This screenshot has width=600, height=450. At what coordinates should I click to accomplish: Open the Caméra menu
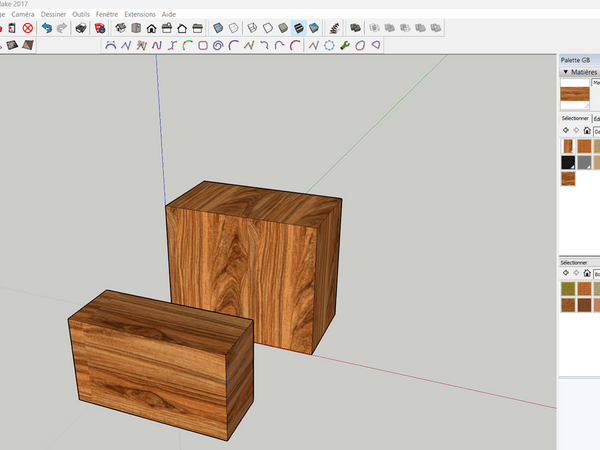point(22,14)
